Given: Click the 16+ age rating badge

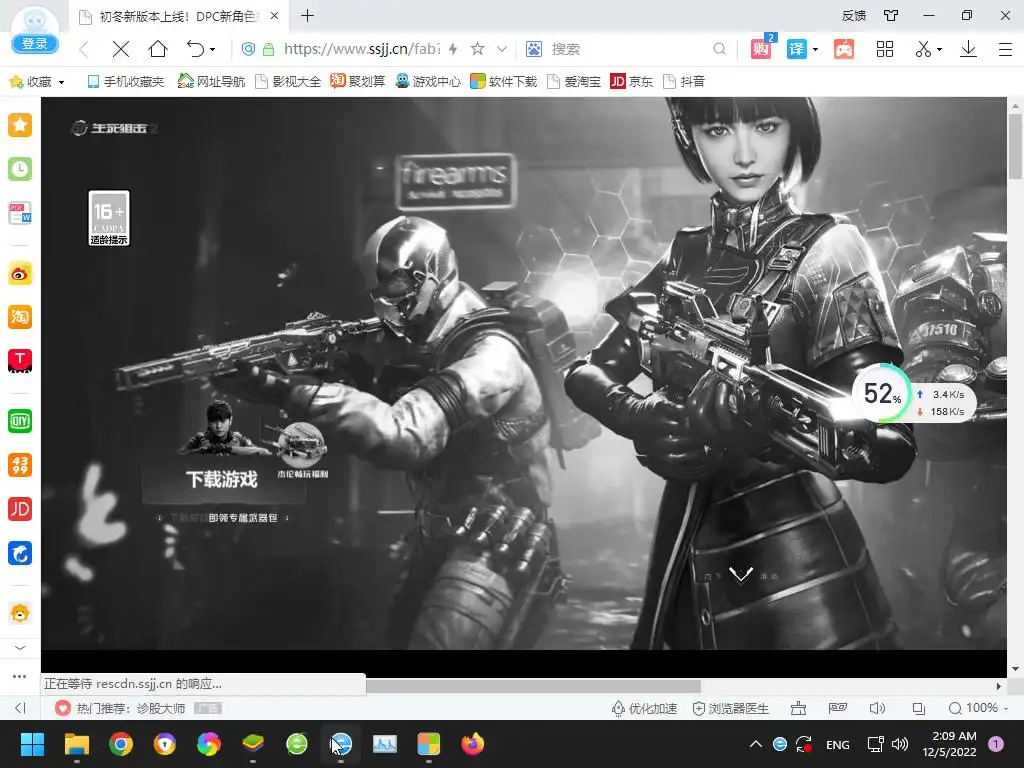Looking at the screenshot, I should point(109,218).
